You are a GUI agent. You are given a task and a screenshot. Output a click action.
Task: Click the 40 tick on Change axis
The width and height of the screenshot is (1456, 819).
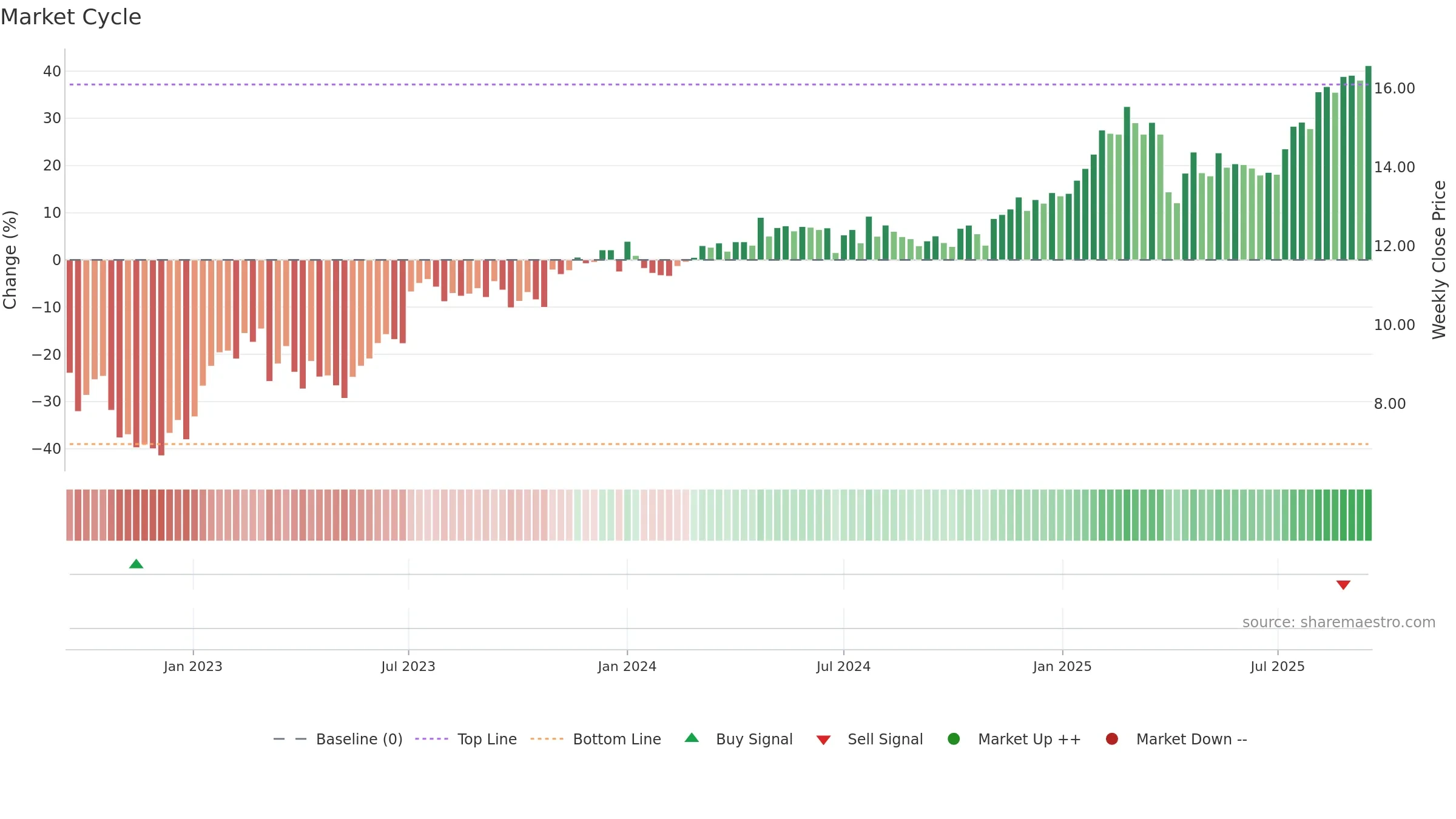point(52,71)
